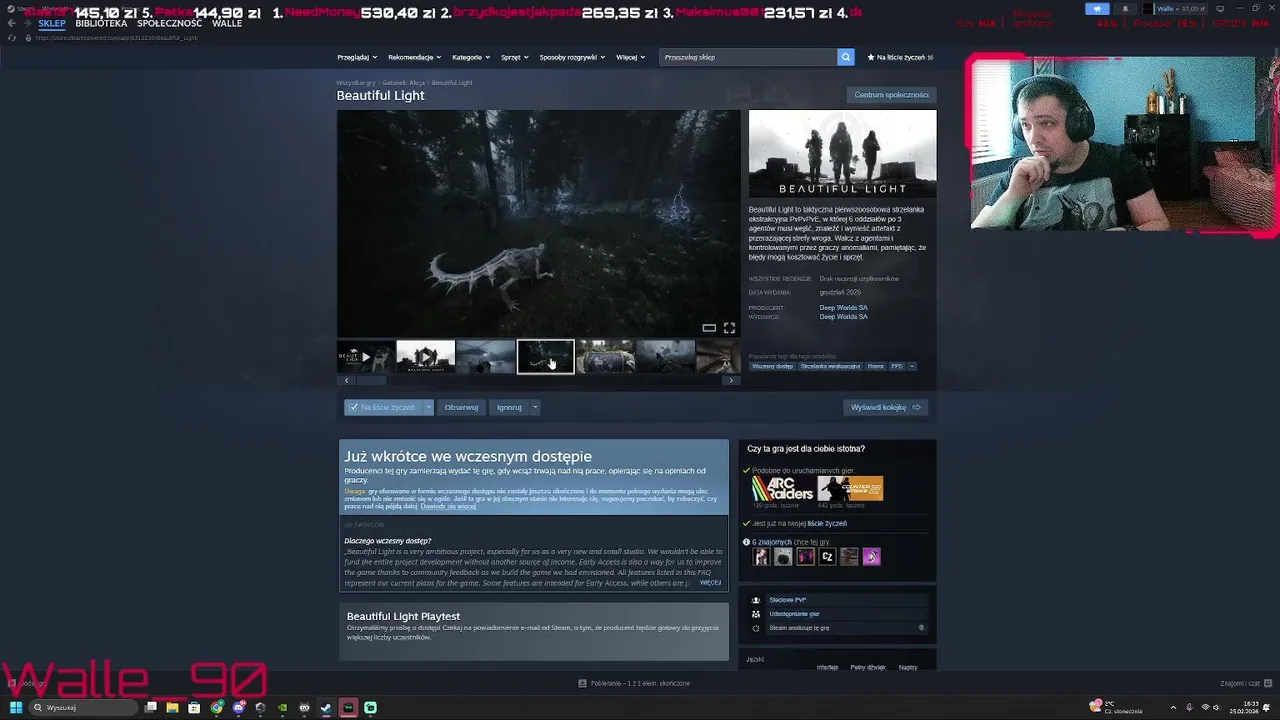
Task: Play the first trailer thumbnail
Action: click(365, 357)
